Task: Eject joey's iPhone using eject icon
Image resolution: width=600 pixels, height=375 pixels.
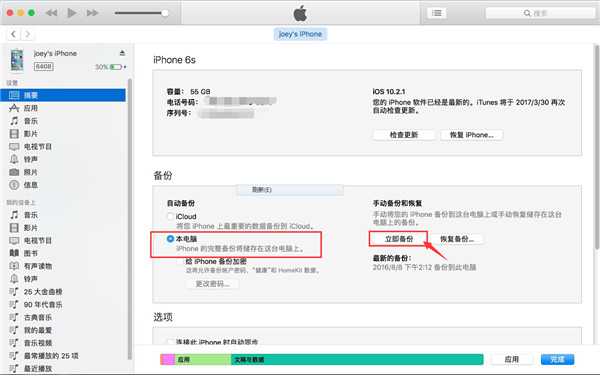Action: 122,53
